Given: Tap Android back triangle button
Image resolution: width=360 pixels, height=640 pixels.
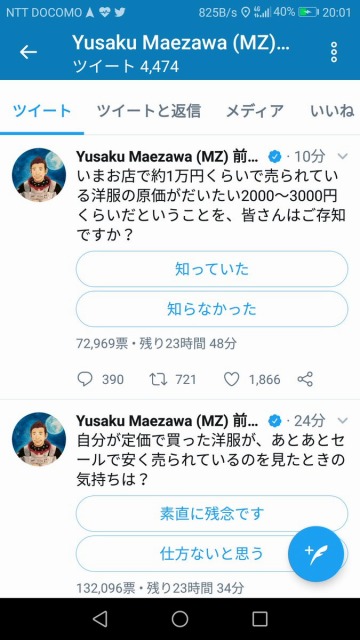Looking at the screenshot, I should [100, 619].
